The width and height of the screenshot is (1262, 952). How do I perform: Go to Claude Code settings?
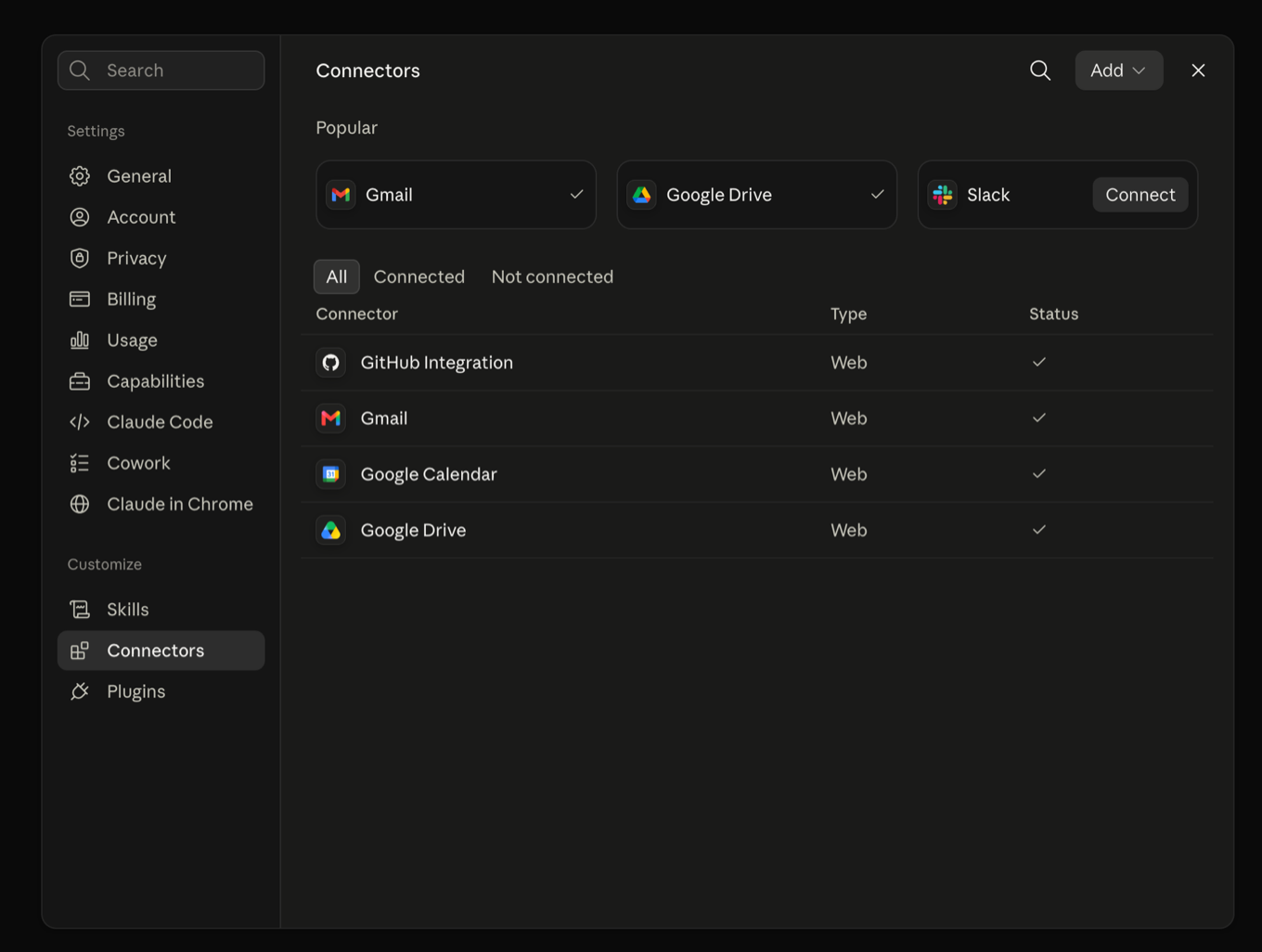click(161, 422)
